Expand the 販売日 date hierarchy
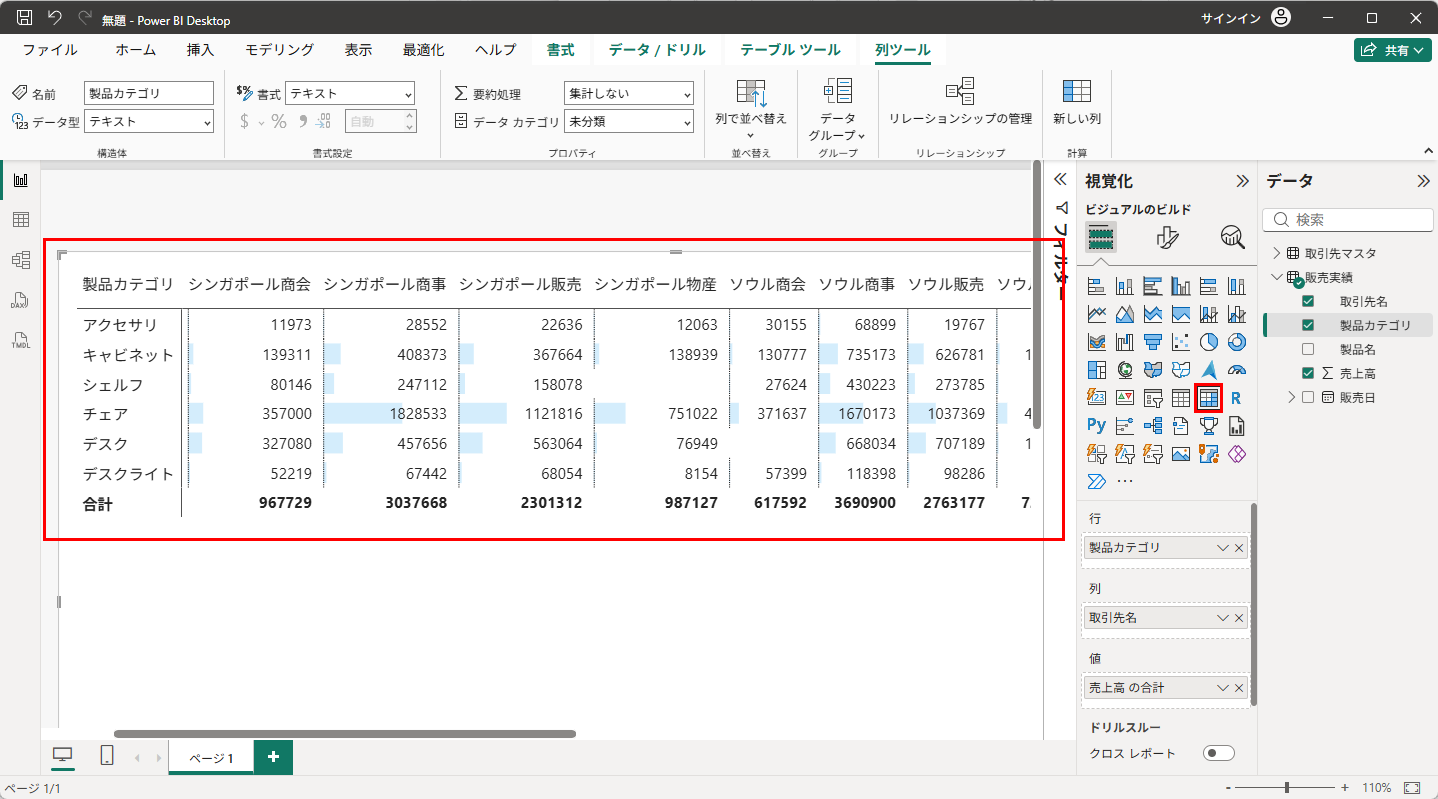This screenshot has height=799, width=1438. click(x=1291, y=397)
